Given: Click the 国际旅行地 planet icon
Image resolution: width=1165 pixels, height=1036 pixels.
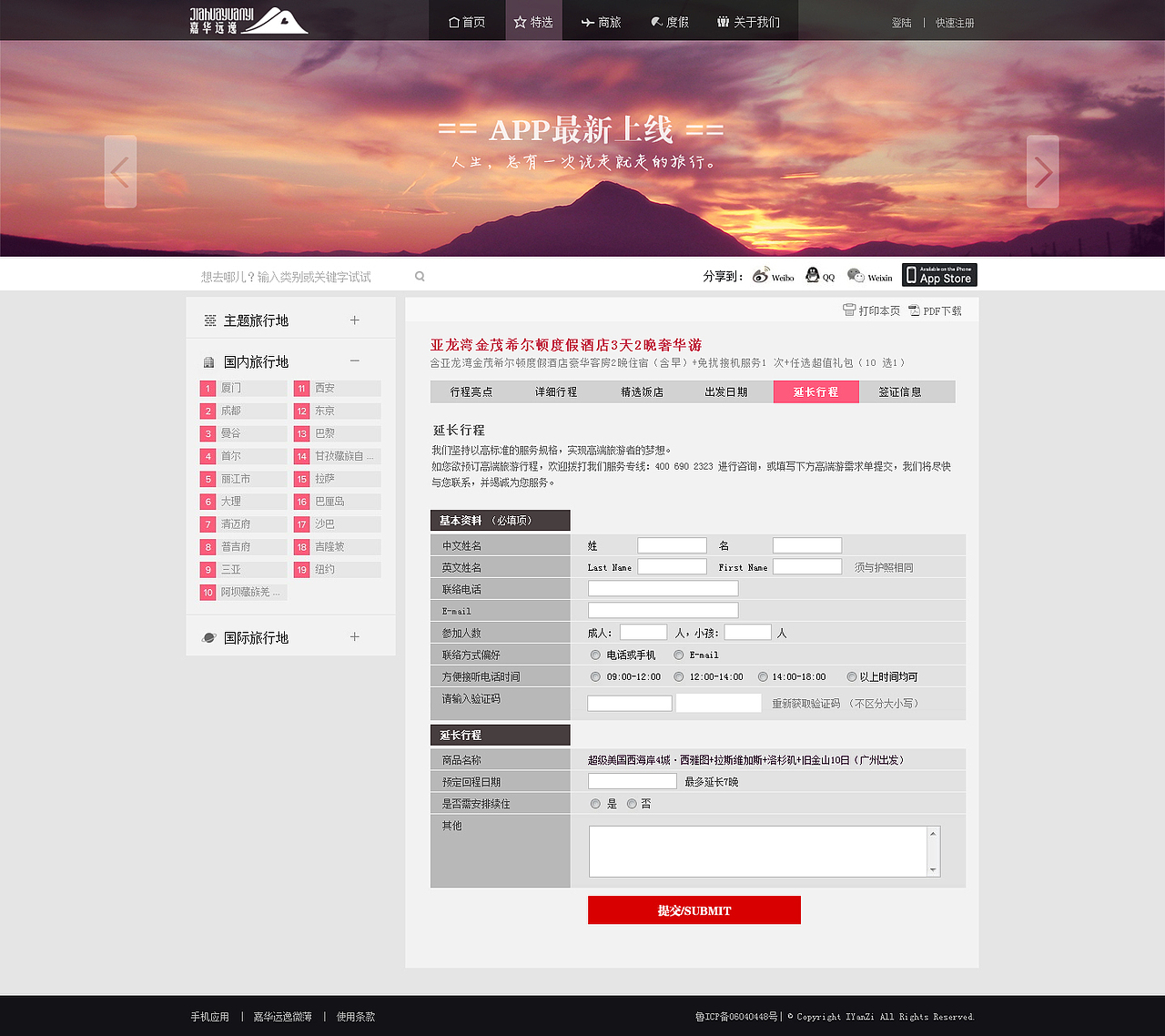Looking at the screenshot, I should (209, 638).
